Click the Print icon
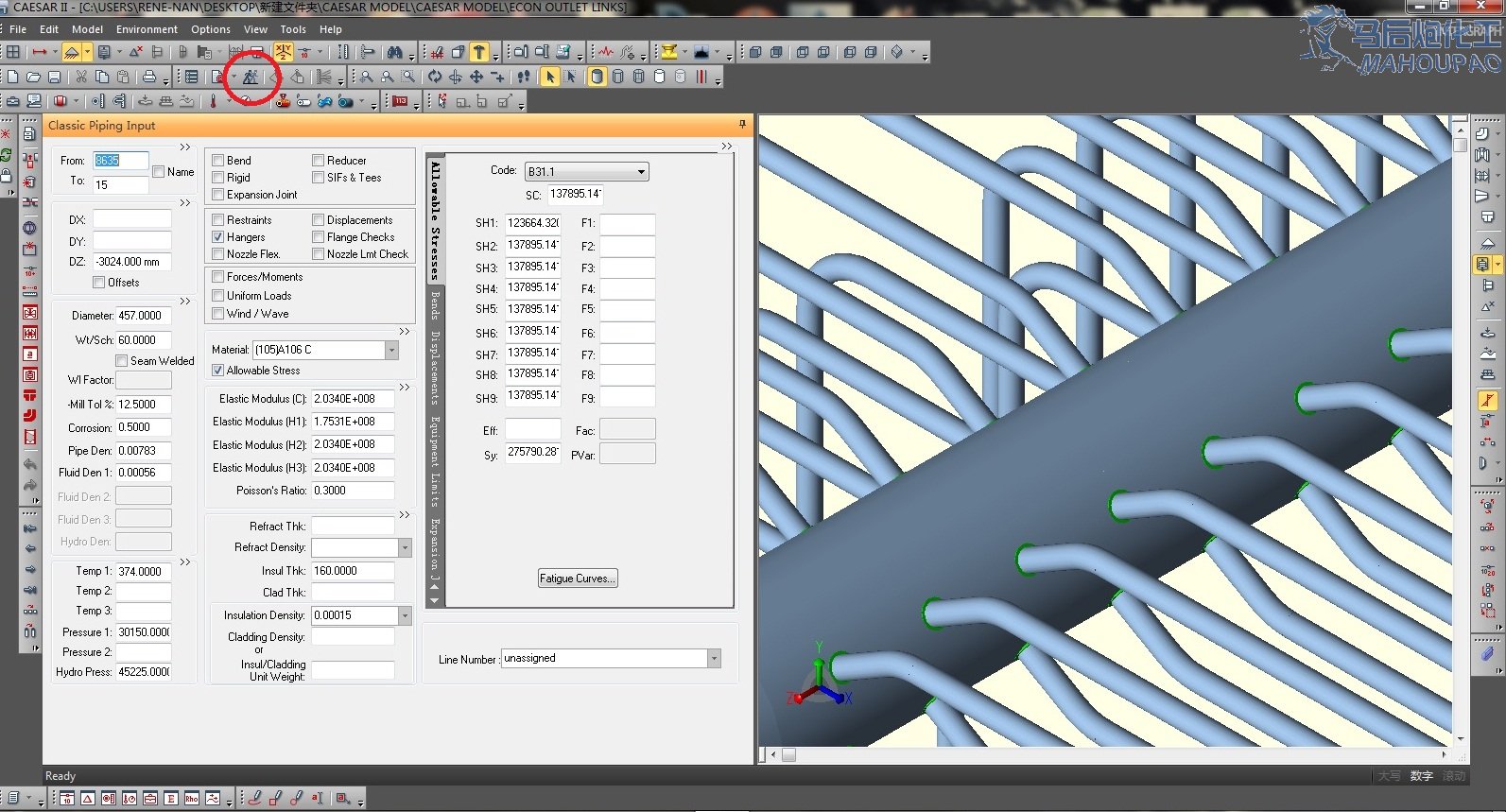This screenshot has height=812, width=1506. click(x=149, y=77)
